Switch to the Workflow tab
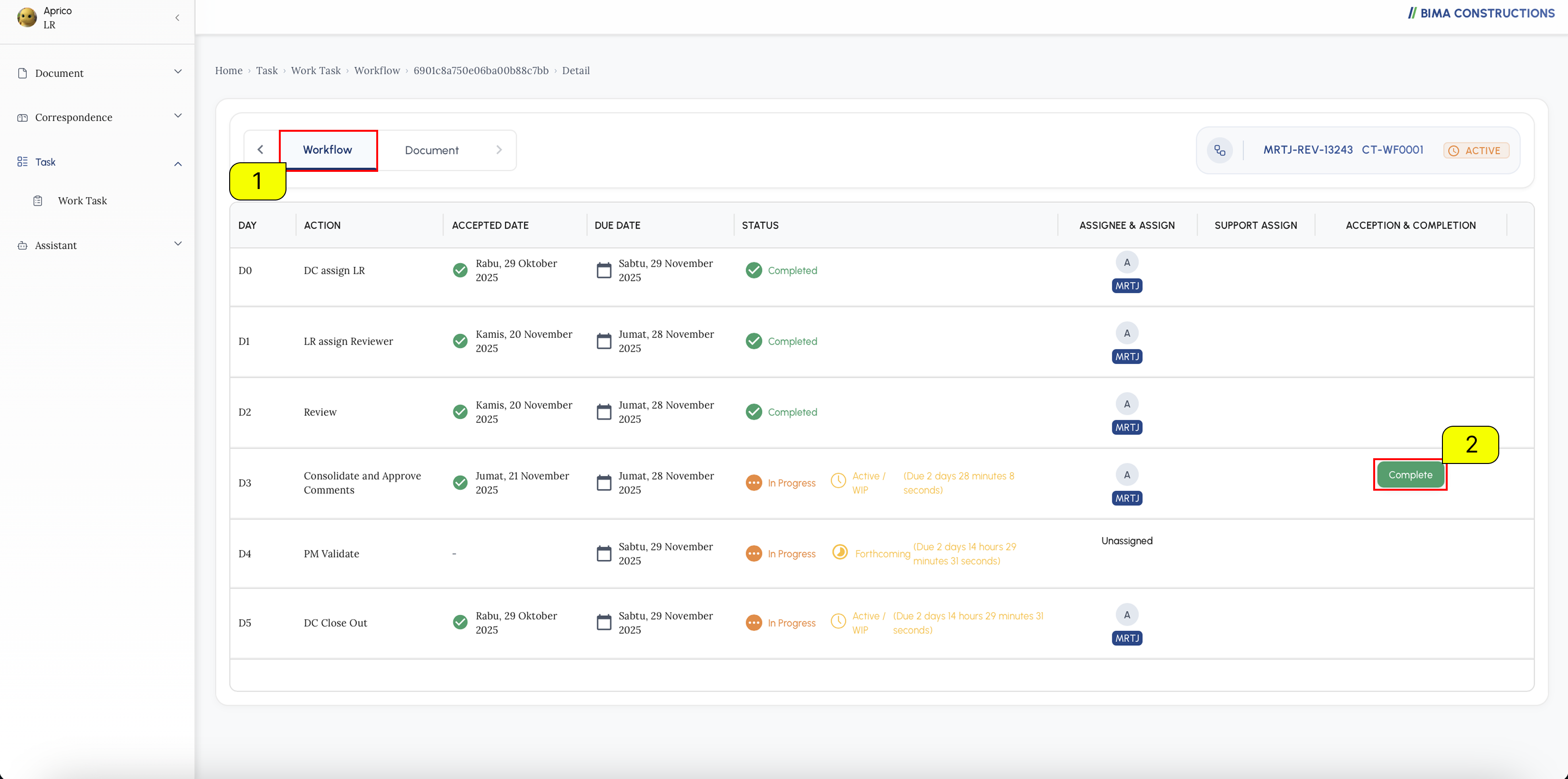The image size is (1568, 779). coord(328,150)
